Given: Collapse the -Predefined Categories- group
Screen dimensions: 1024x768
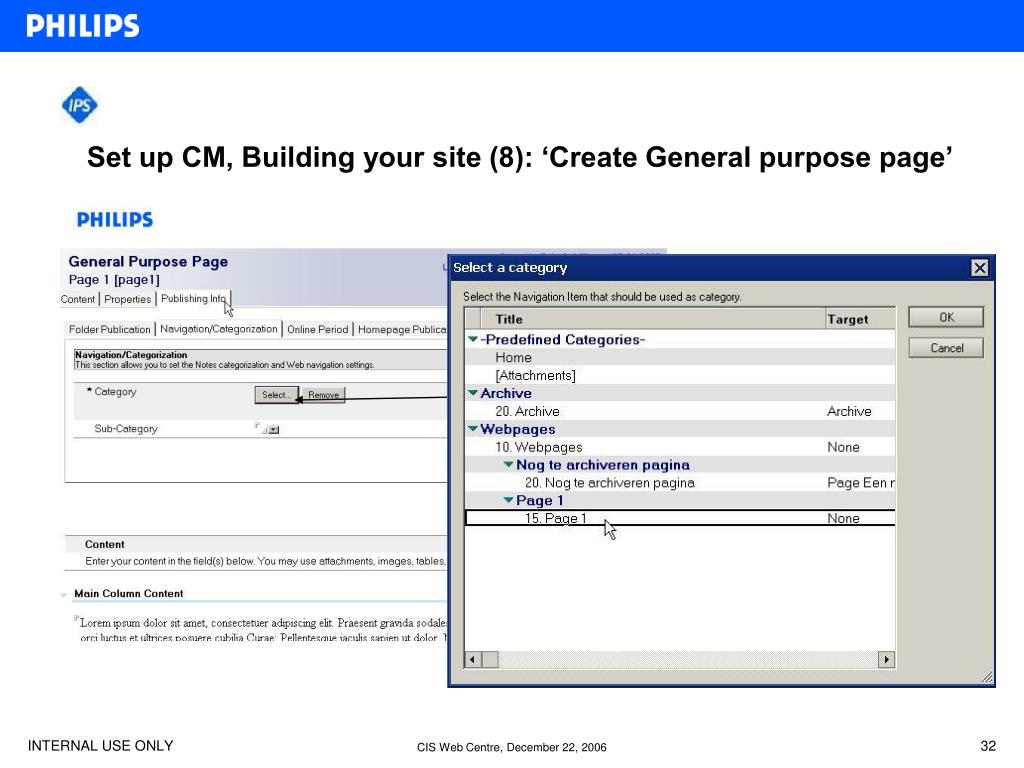Looking at the screenshot, I should pos(473,339).
